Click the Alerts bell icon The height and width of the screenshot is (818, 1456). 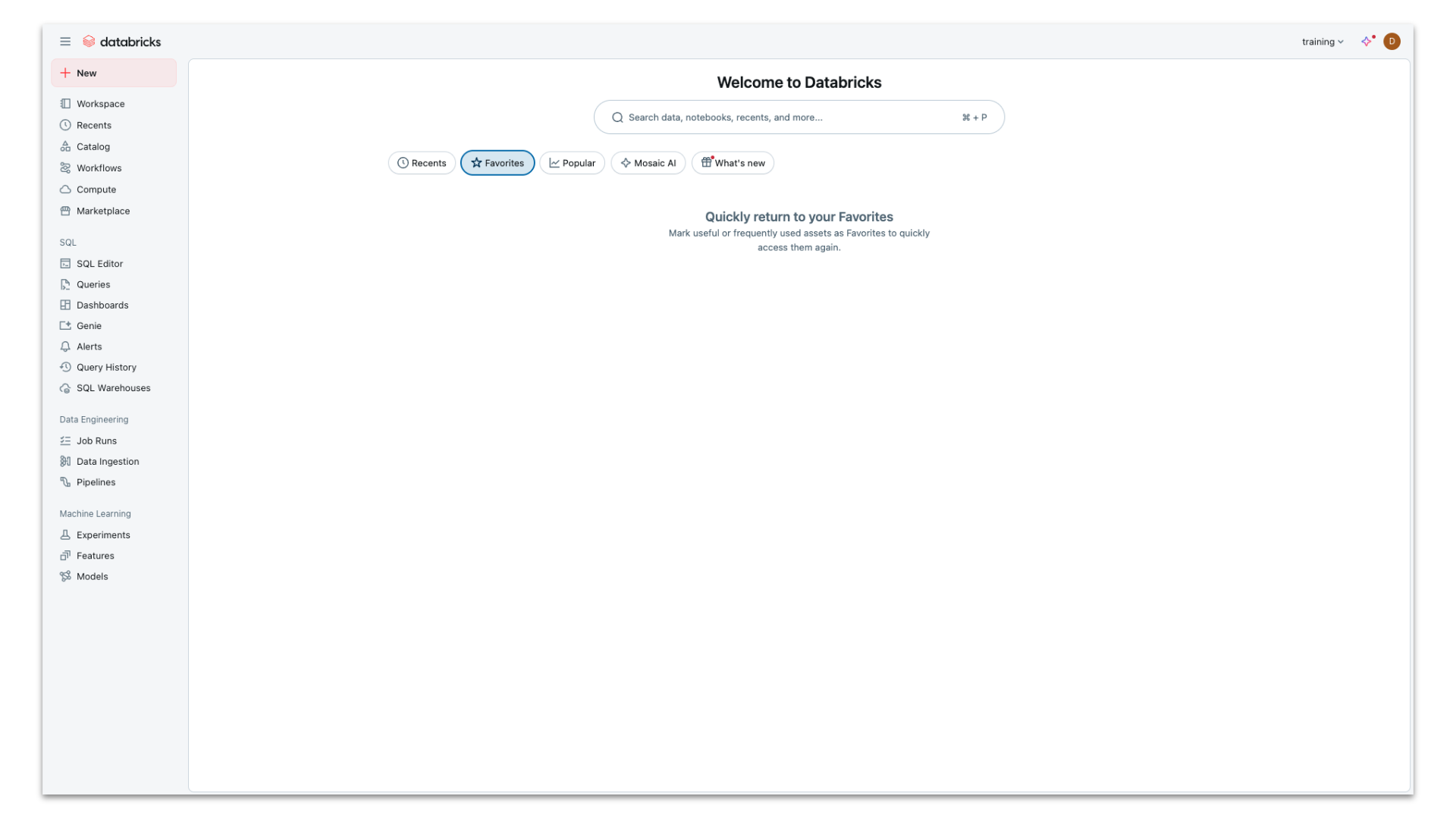[65, 346]
